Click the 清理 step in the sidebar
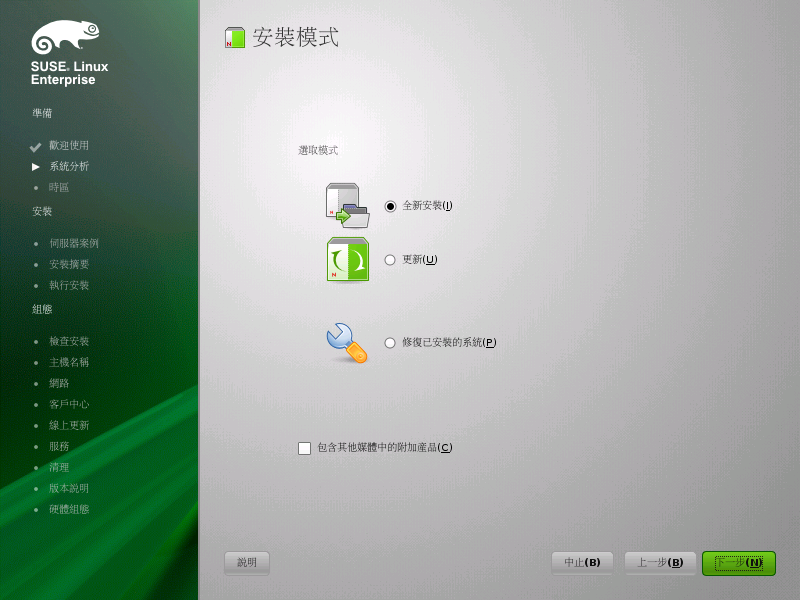Screen dimensions: 800x600 click(x=59, y=467)
